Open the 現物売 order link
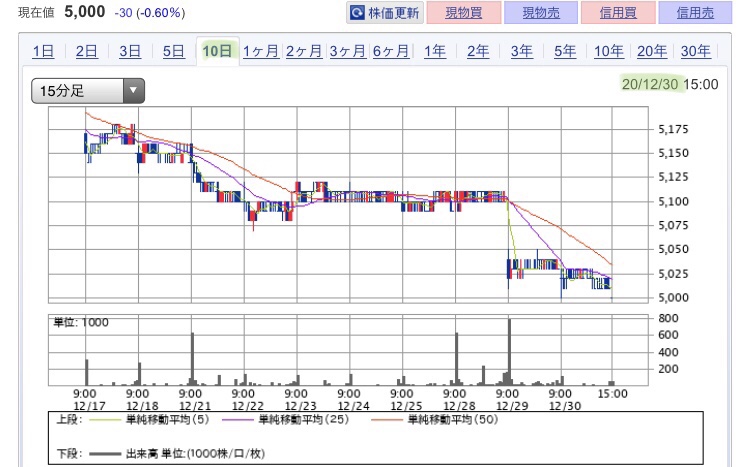This screenshot has width=741, height=467. pyautogui.click(x=541, y=13)
